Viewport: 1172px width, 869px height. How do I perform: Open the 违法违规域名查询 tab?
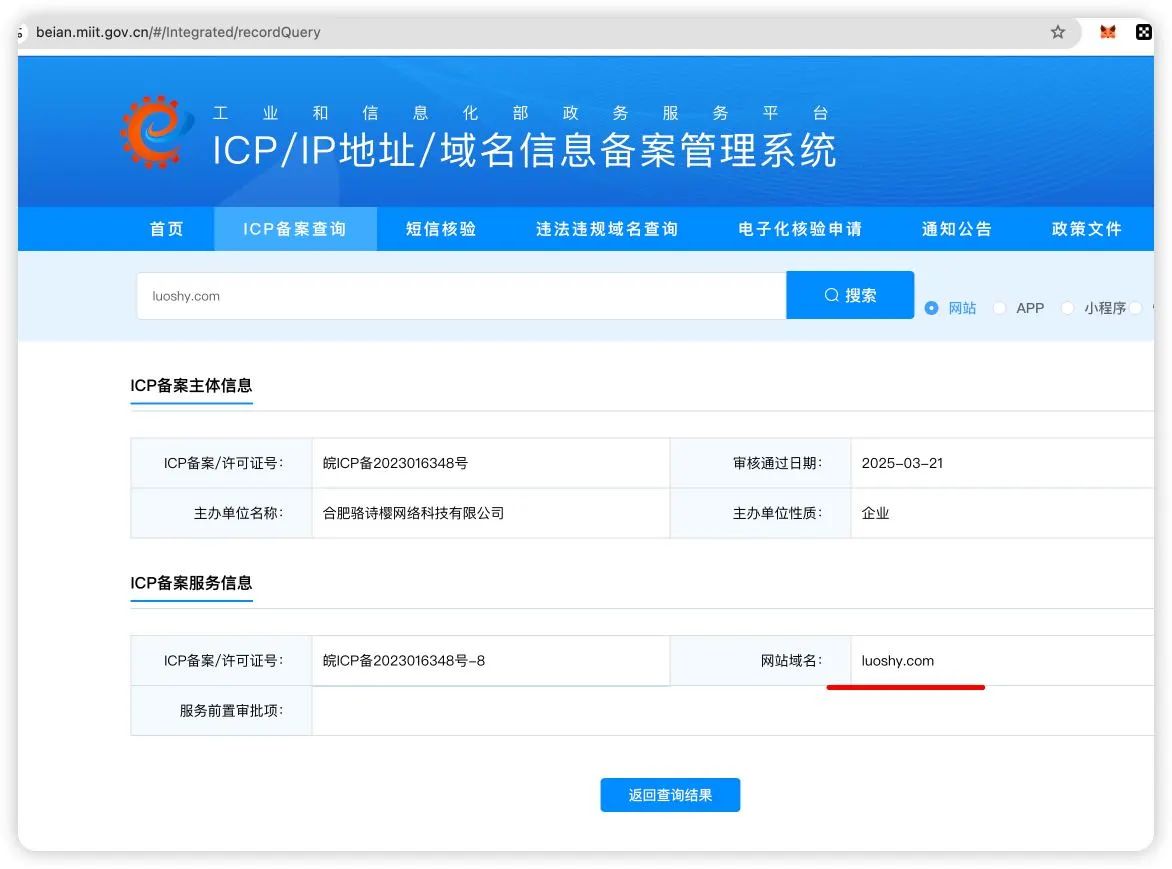click(607, 229)
